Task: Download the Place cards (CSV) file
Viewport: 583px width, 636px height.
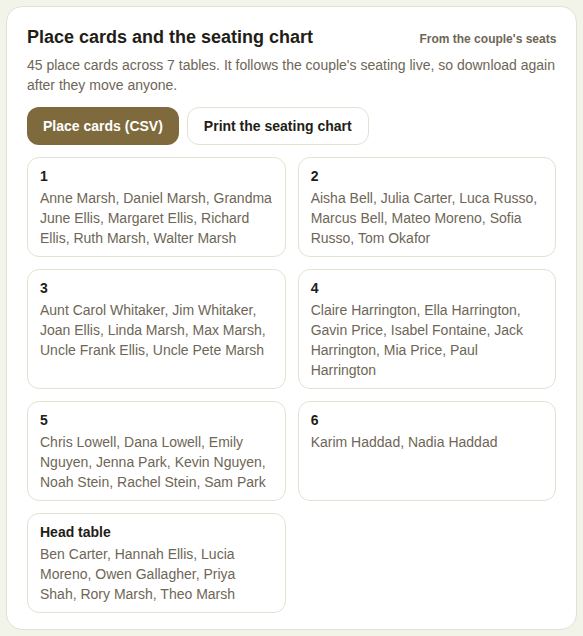Action: click(103, 126)
